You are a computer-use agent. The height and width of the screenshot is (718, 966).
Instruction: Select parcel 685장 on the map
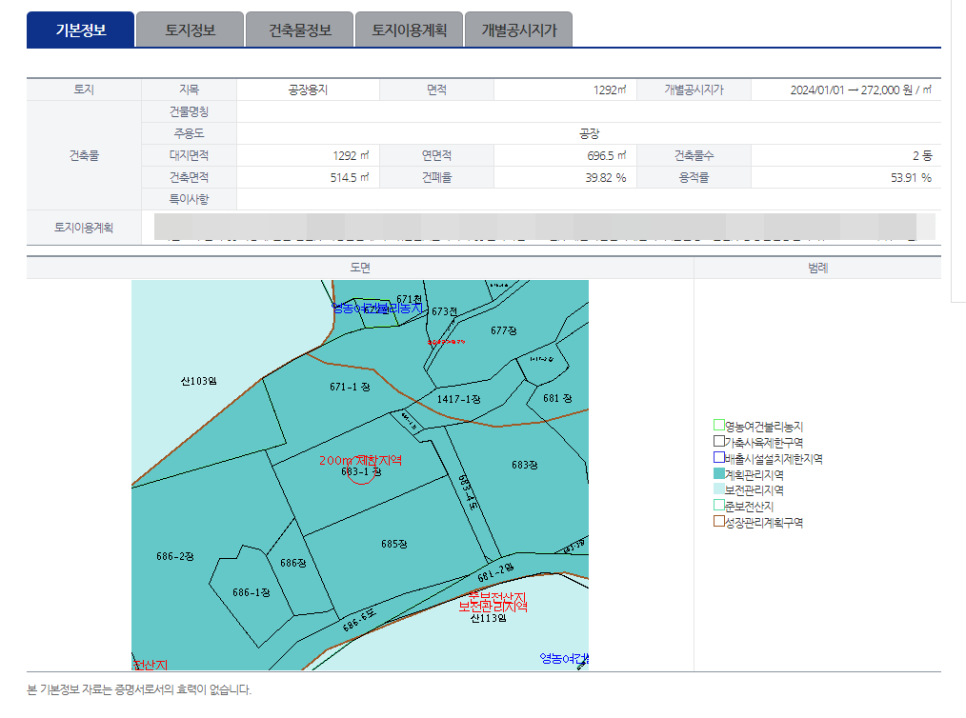point(394,544)
